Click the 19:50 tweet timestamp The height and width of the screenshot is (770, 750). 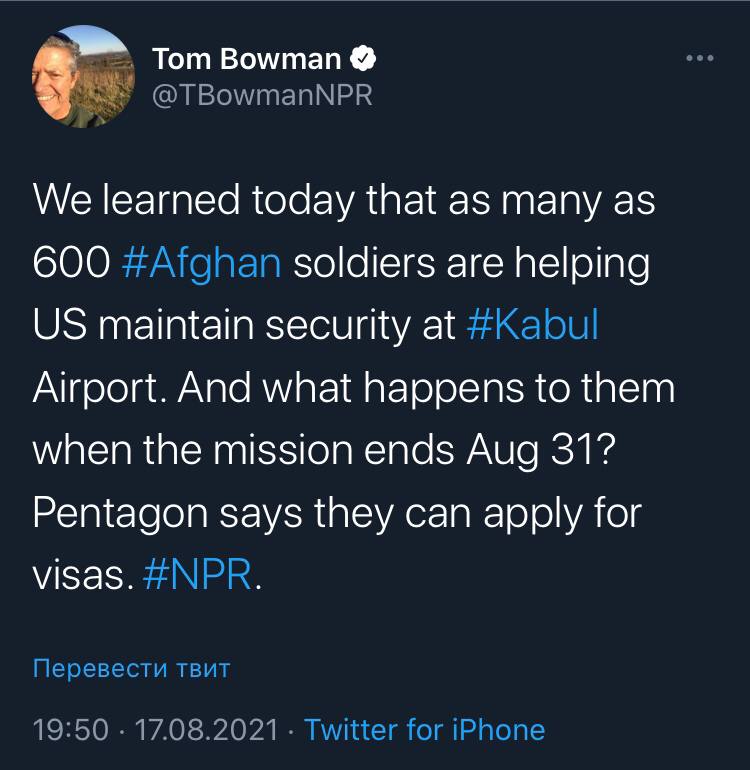(70, 730)
